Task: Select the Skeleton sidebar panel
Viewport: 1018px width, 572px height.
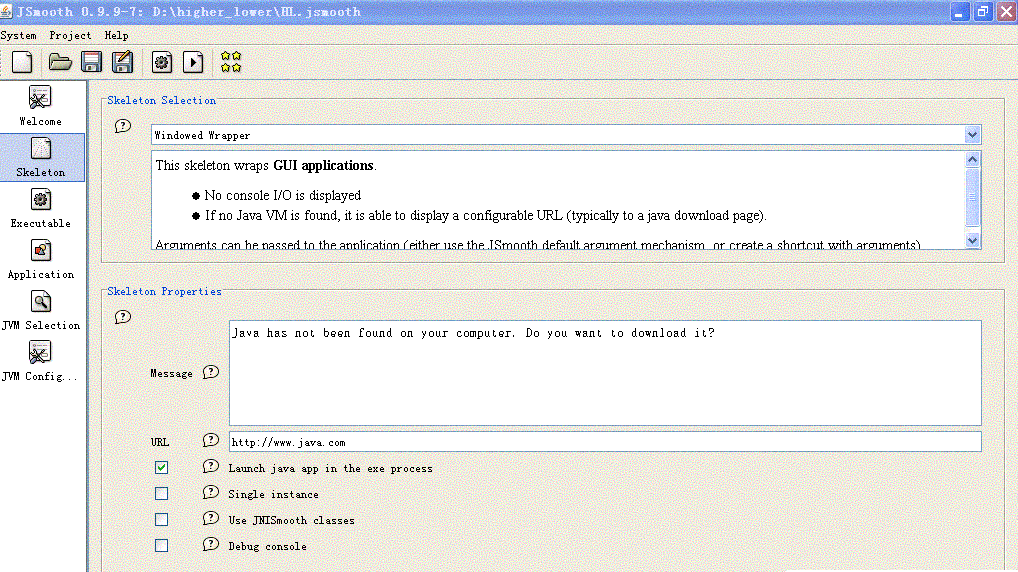Action: 41,157
